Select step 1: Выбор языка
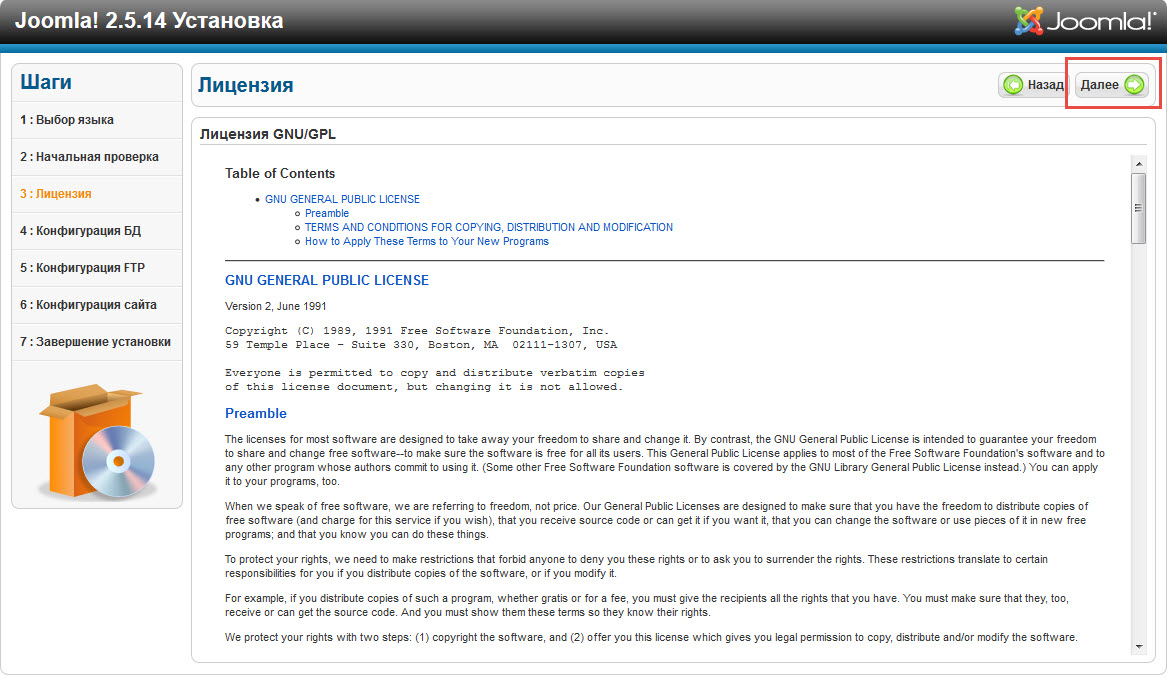This screenshot has width=1168, height=679. pos(97,120)
